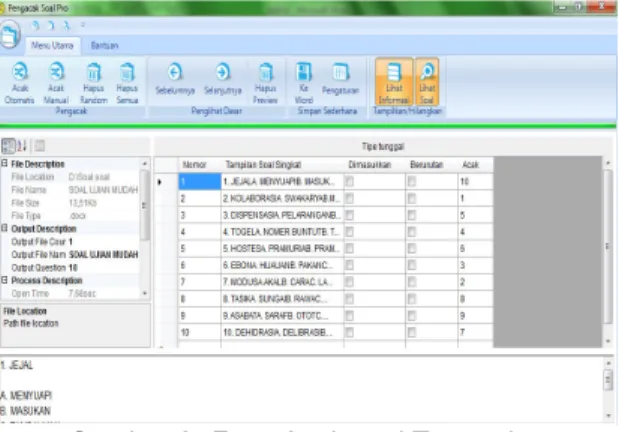Click the first quick access toolbar icon
This screenshot has height=432, width=619.
pyautogui.click(x=35, y=26)
